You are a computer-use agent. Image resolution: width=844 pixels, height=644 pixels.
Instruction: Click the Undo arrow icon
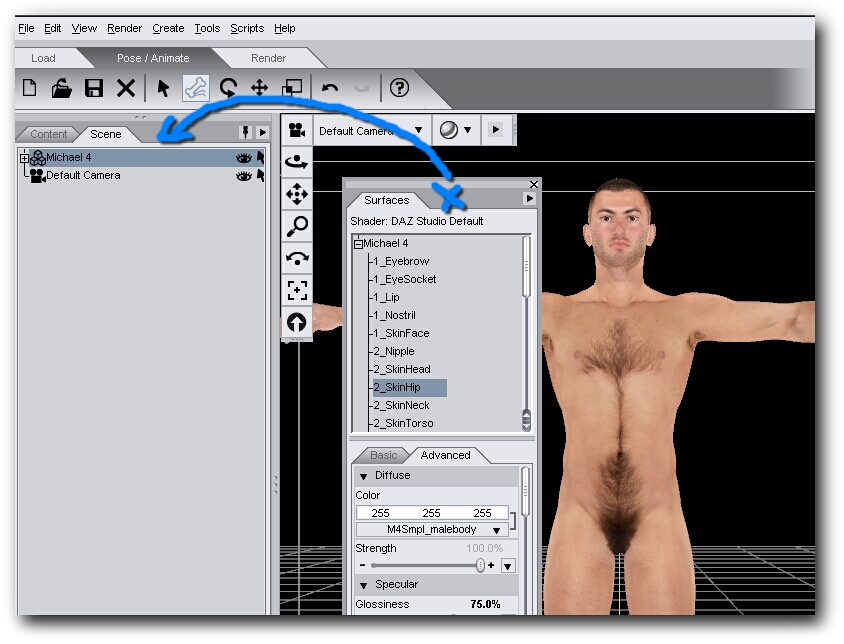coord(329,87)
